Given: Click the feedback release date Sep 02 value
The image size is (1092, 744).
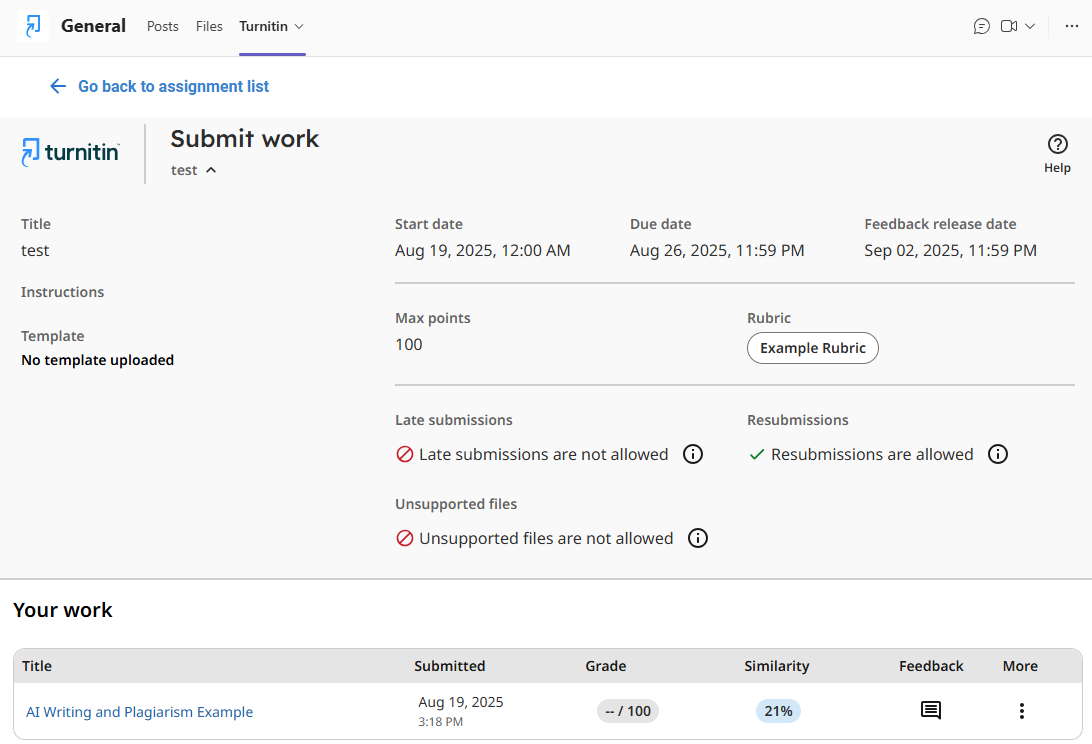Looking at the screenshot, I should coord(951,251).
